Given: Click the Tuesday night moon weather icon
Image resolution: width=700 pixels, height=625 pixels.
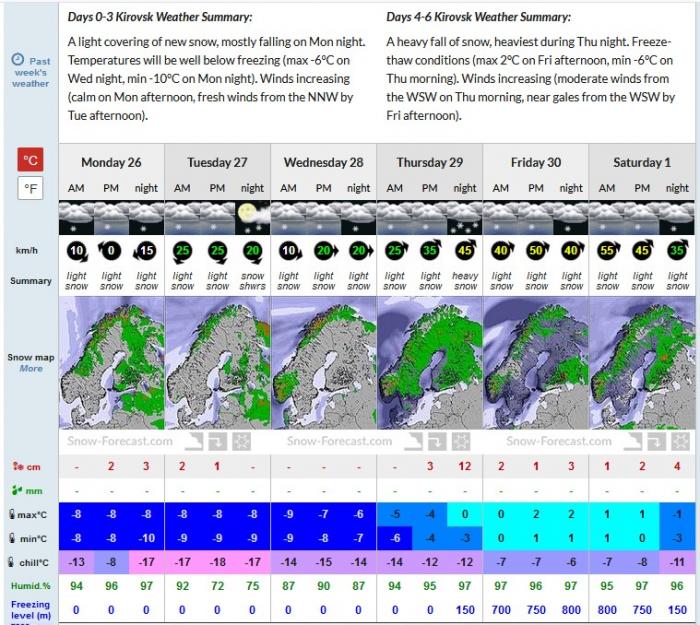Looking at the screenshot, I should click(253, 218).
